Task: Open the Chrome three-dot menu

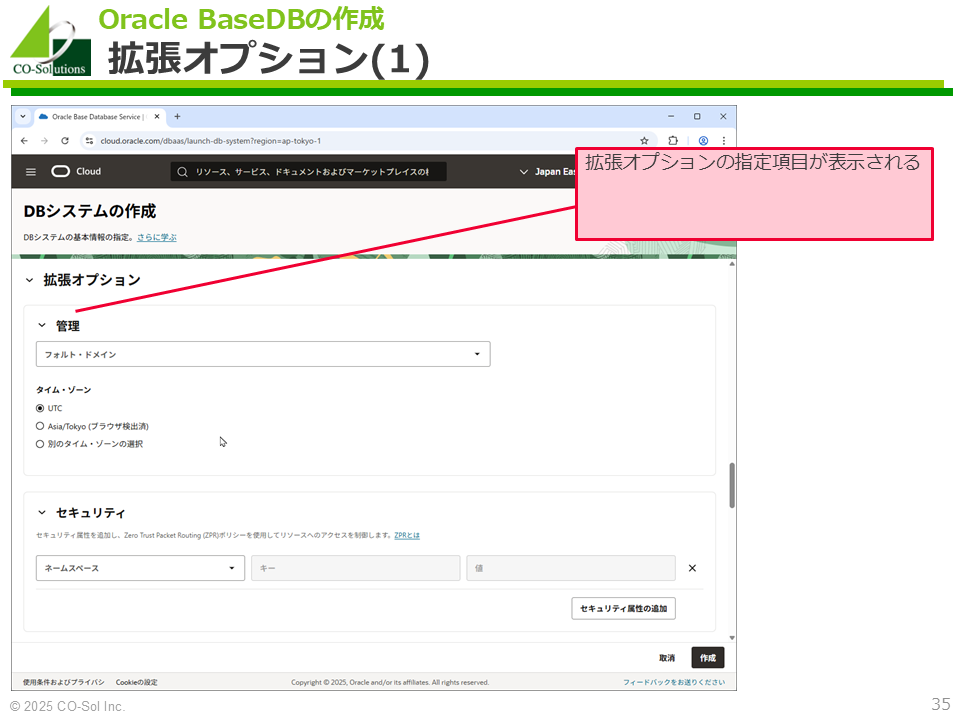Action: coord(724,141)
